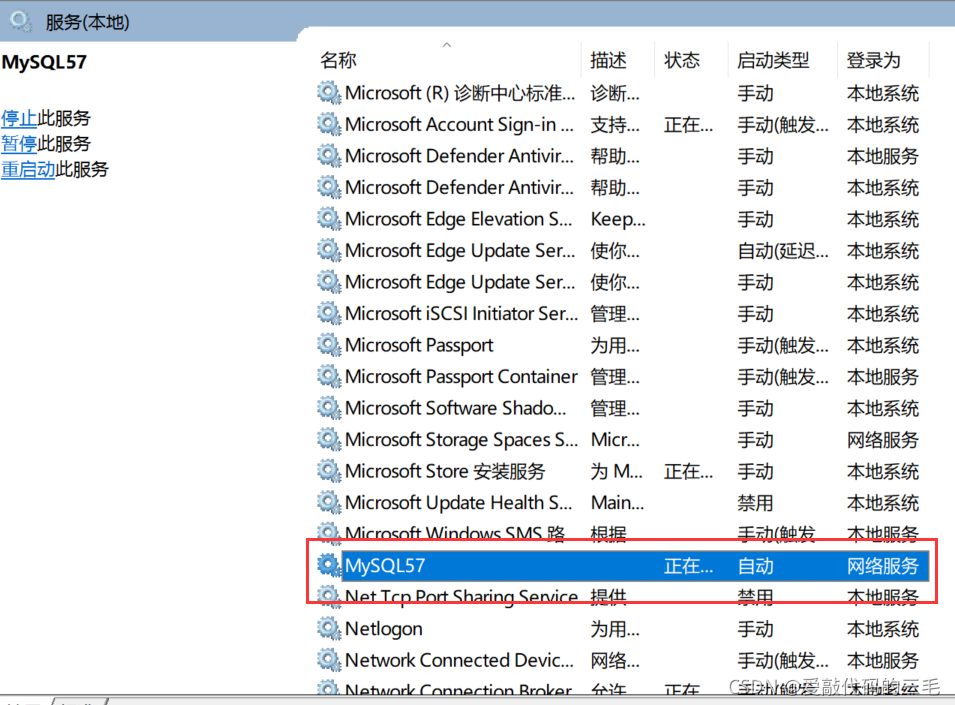955x705 pixels.
Task: Click gear icon of Microsoft Storage Spaces service
Action: point(329,440)
